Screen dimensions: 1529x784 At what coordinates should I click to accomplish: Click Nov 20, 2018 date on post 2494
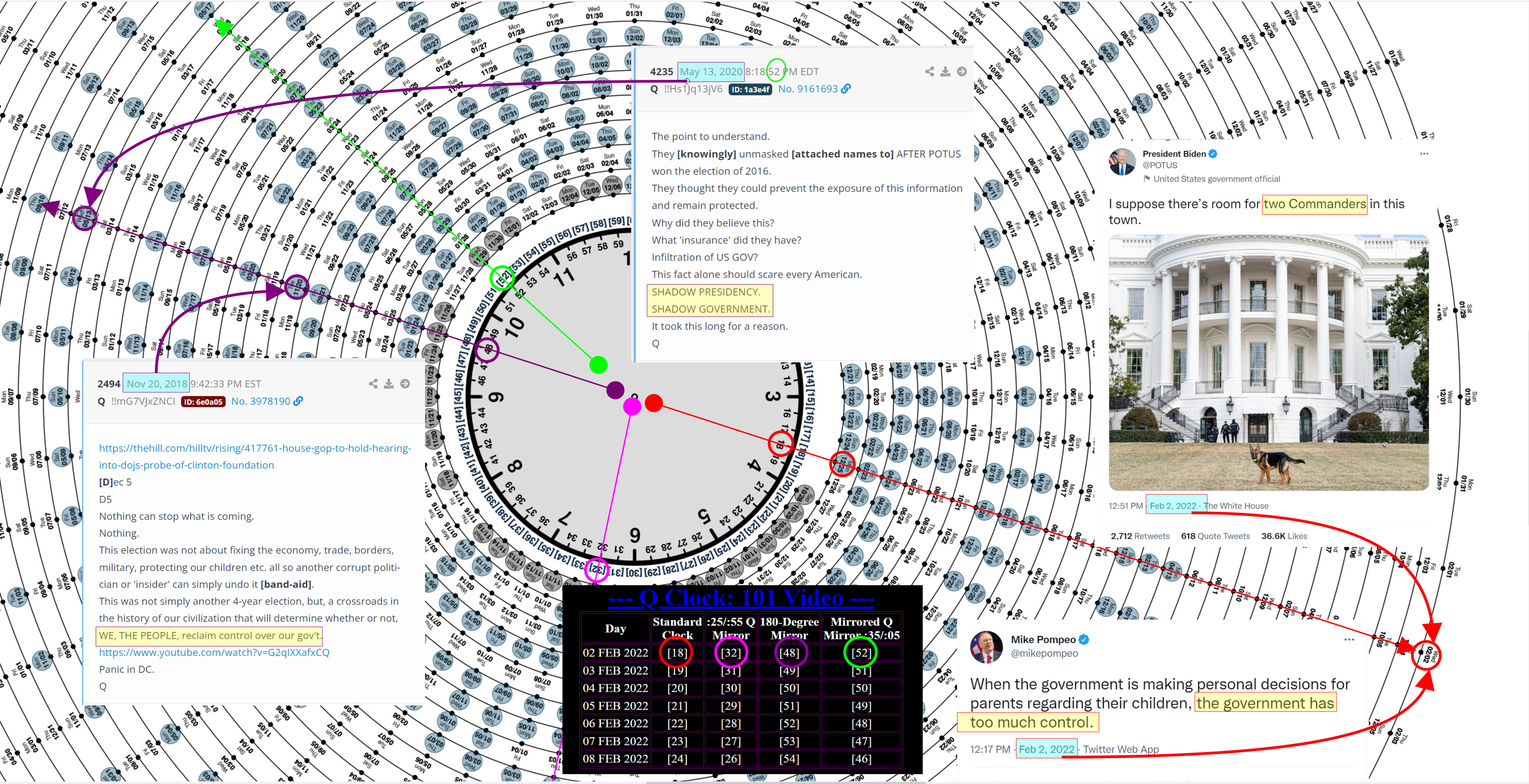tap(157, 384)
